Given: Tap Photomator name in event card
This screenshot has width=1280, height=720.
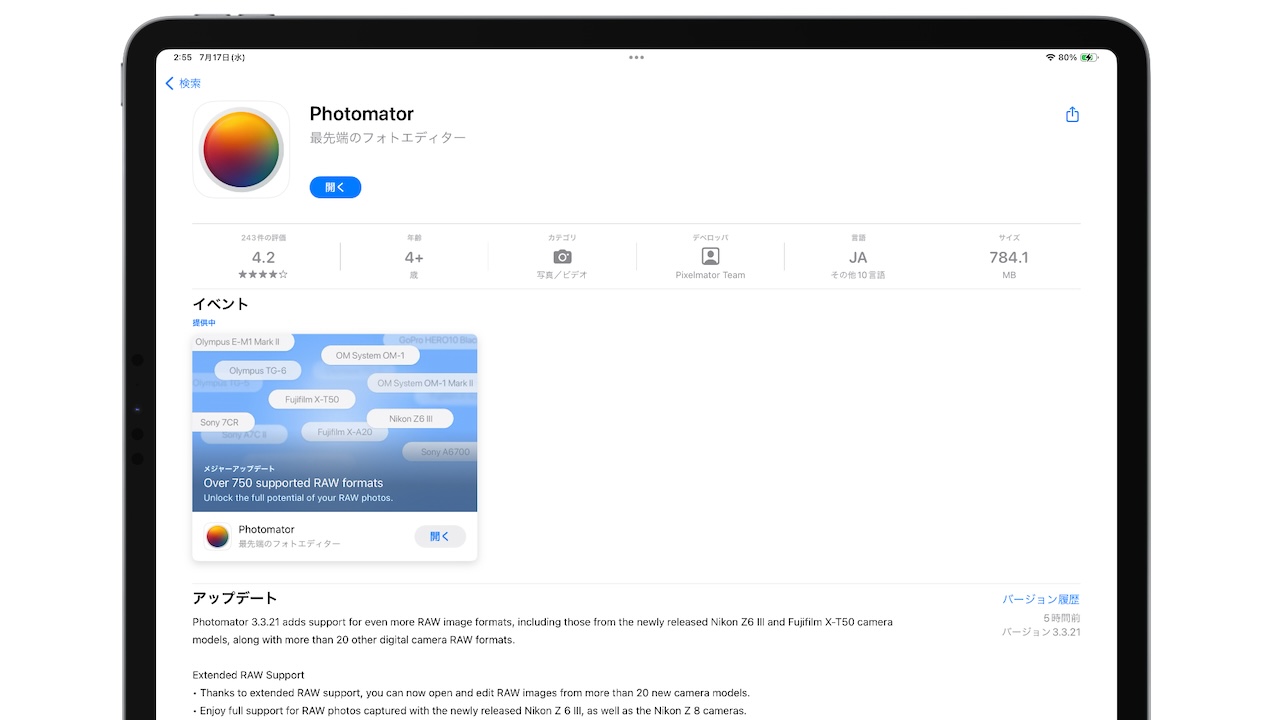Looking at the screenshot, I should (x=266, y=529).
